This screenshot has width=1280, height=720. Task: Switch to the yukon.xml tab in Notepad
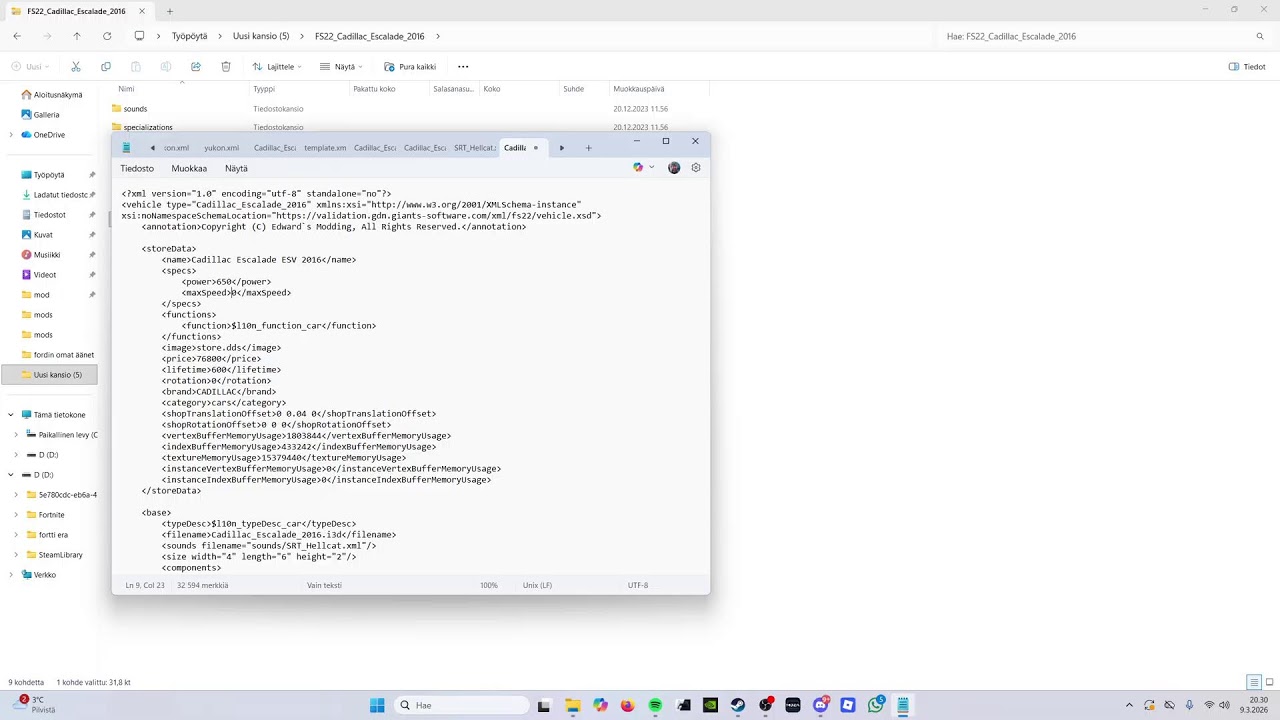[x=221, y=148]
